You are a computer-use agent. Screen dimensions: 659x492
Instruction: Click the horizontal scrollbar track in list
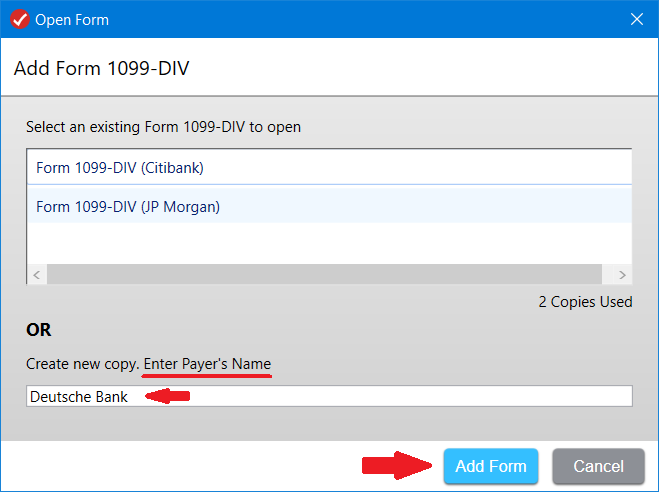click(324, 274)
